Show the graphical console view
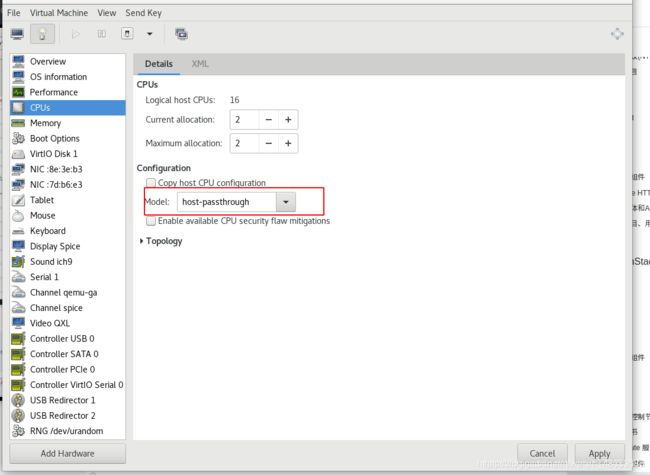The width and height of the screenshot is (650, 475). (17, 34)
